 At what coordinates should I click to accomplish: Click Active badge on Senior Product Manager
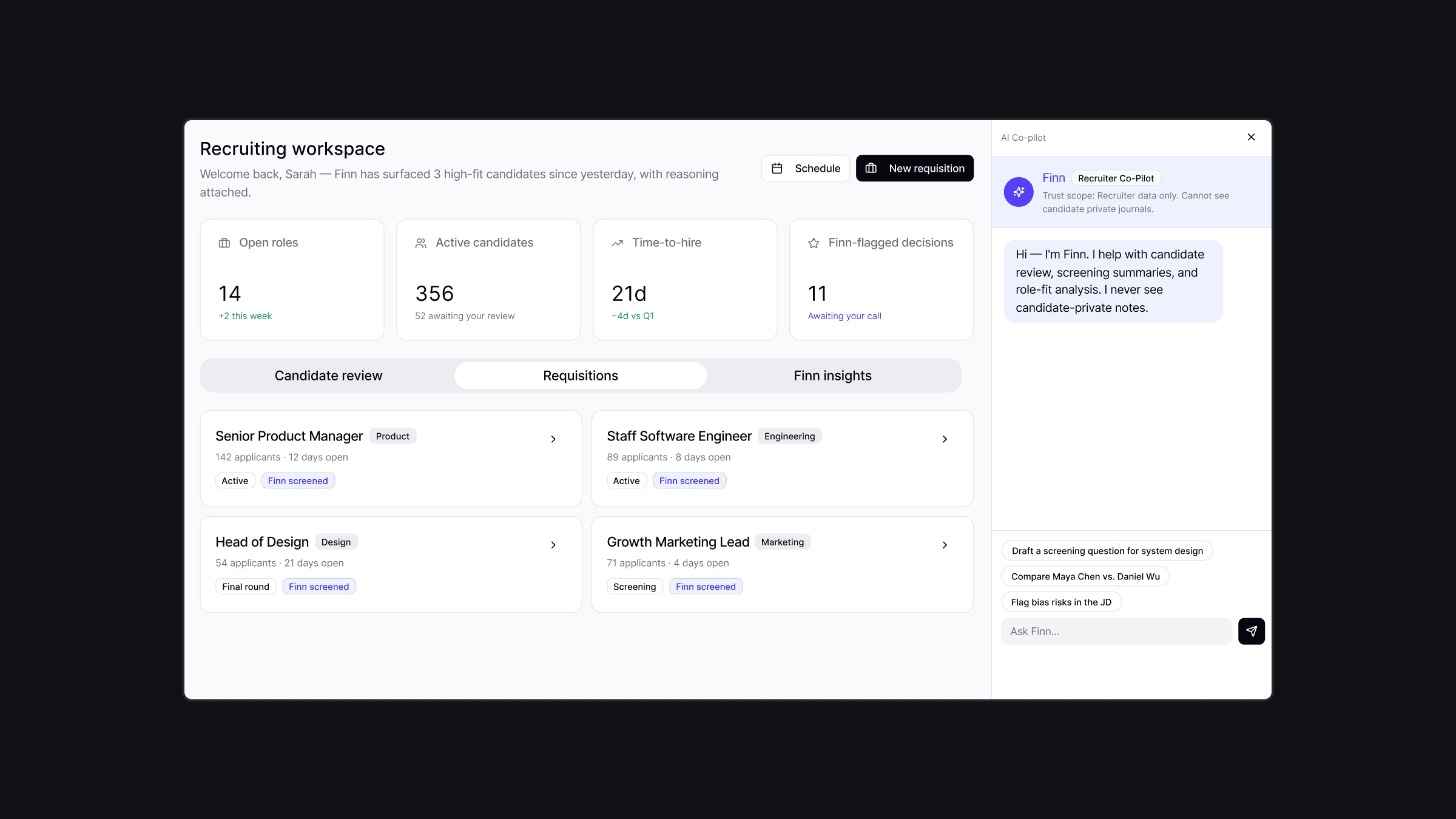(x=235, y=480)
